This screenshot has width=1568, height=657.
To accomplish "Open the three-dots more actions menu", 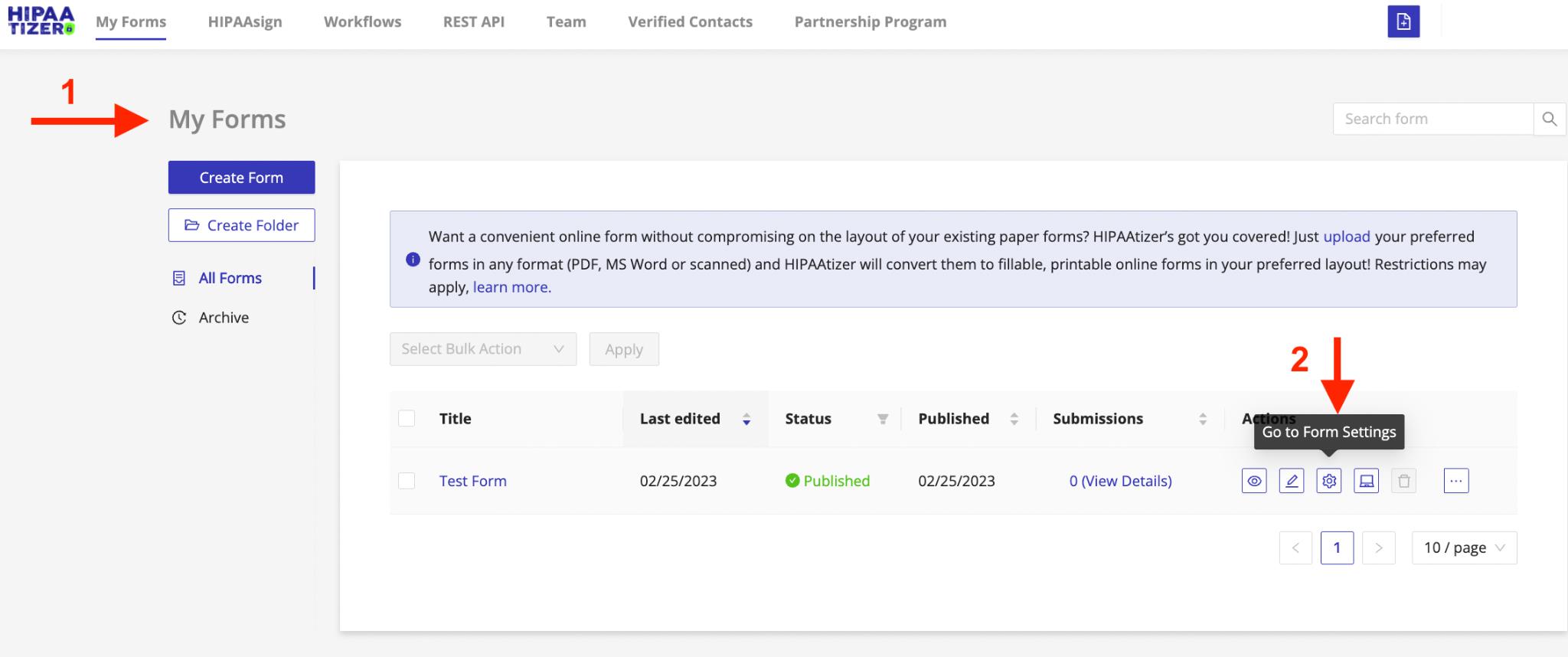I will pyautogui.click(x=1455, y=481).
